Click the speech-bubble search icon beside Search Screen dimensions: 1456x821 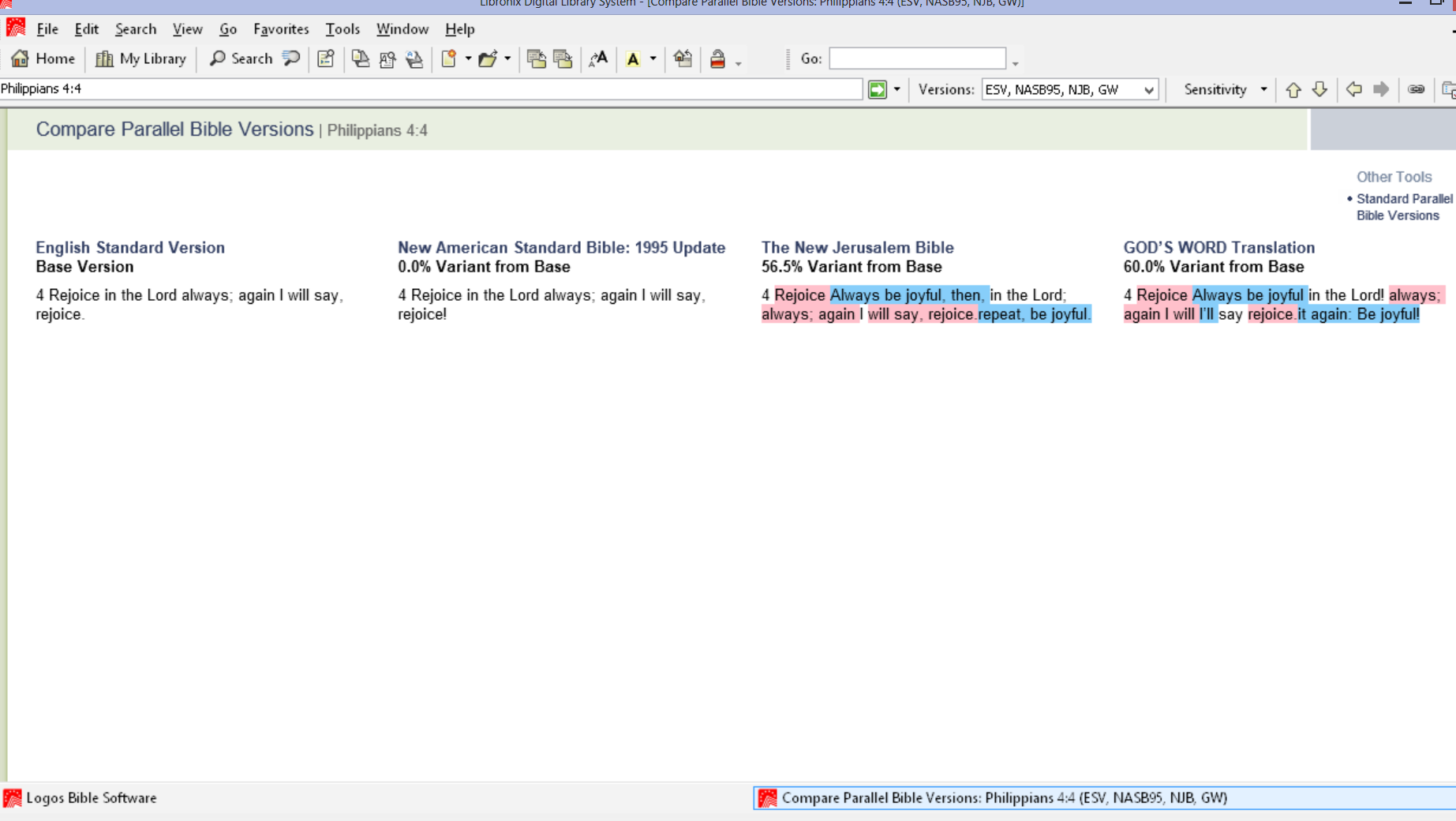pyautogui.click(x=291, y=58)
